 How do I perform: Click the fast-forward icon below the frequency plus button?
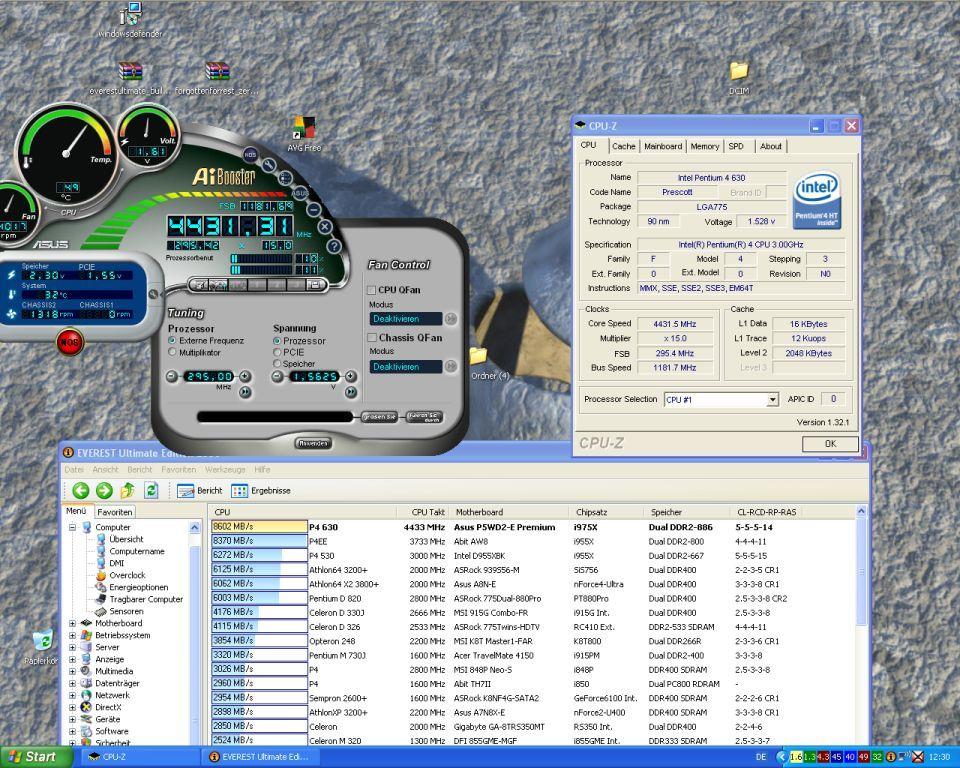click(x=246, y=392)
